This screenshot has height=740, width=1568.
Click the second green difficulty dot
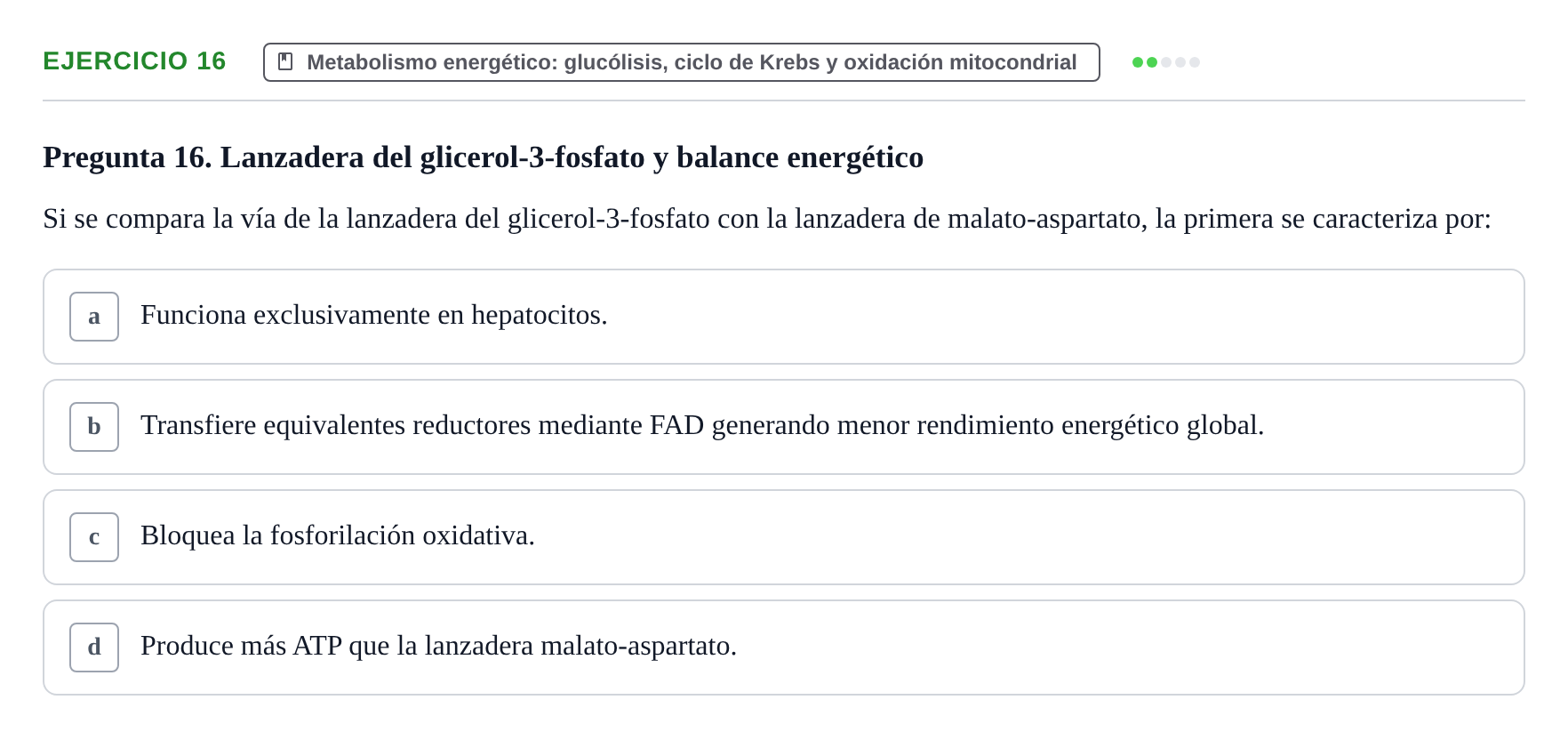pos(1152,62)
